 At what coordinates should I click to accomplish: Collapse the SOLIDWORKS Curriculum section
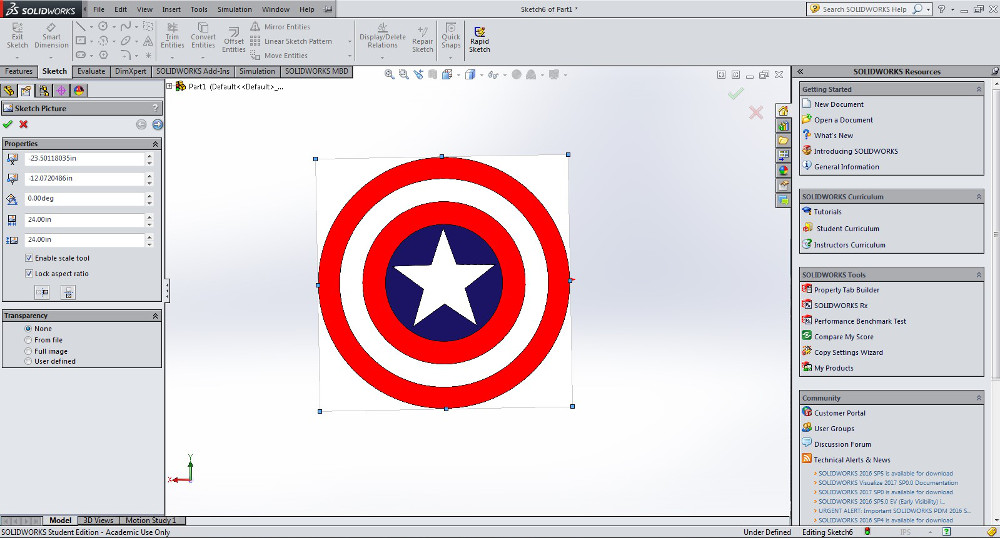[x=979, y=197]
